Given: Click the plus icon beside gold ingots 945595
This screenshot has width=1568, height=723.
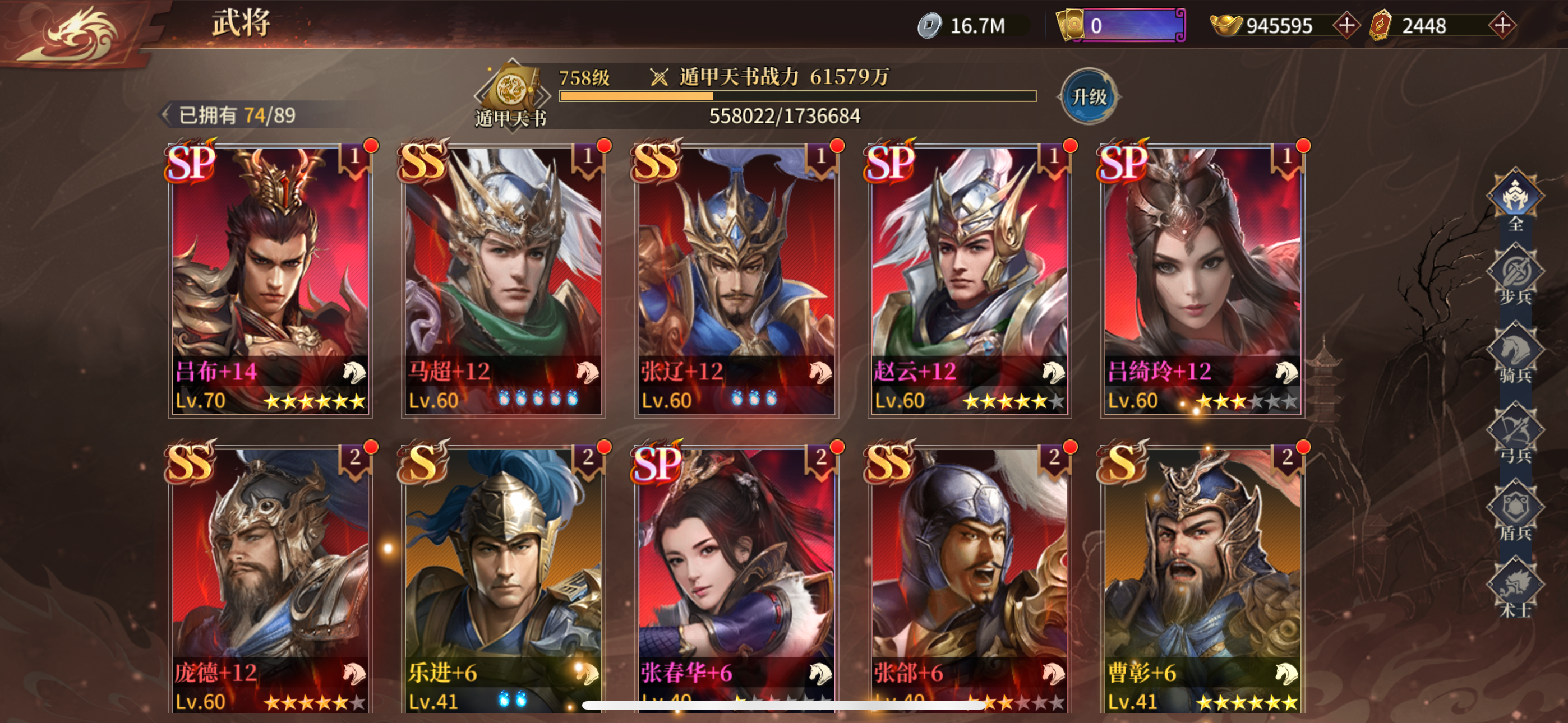Looking at the screenshot, I should point(1346,26).
